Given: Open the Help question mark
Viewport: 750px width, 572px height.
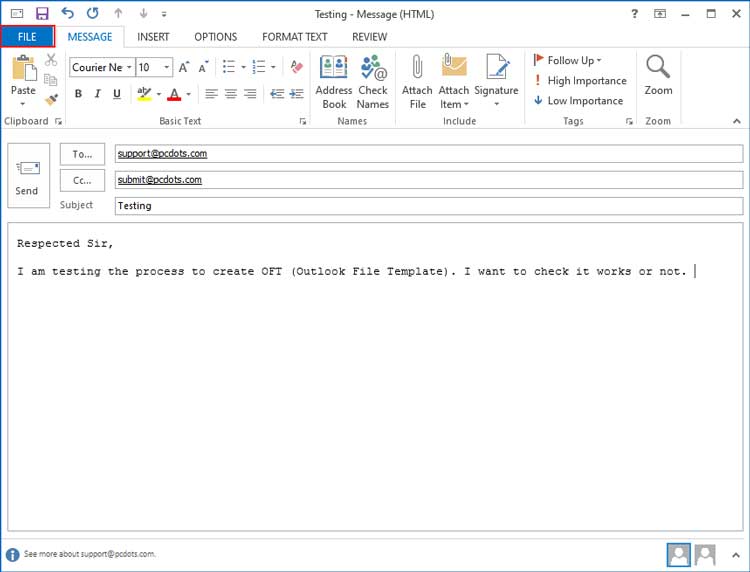Looking at the screenshot, I should (x=634, y=13).
